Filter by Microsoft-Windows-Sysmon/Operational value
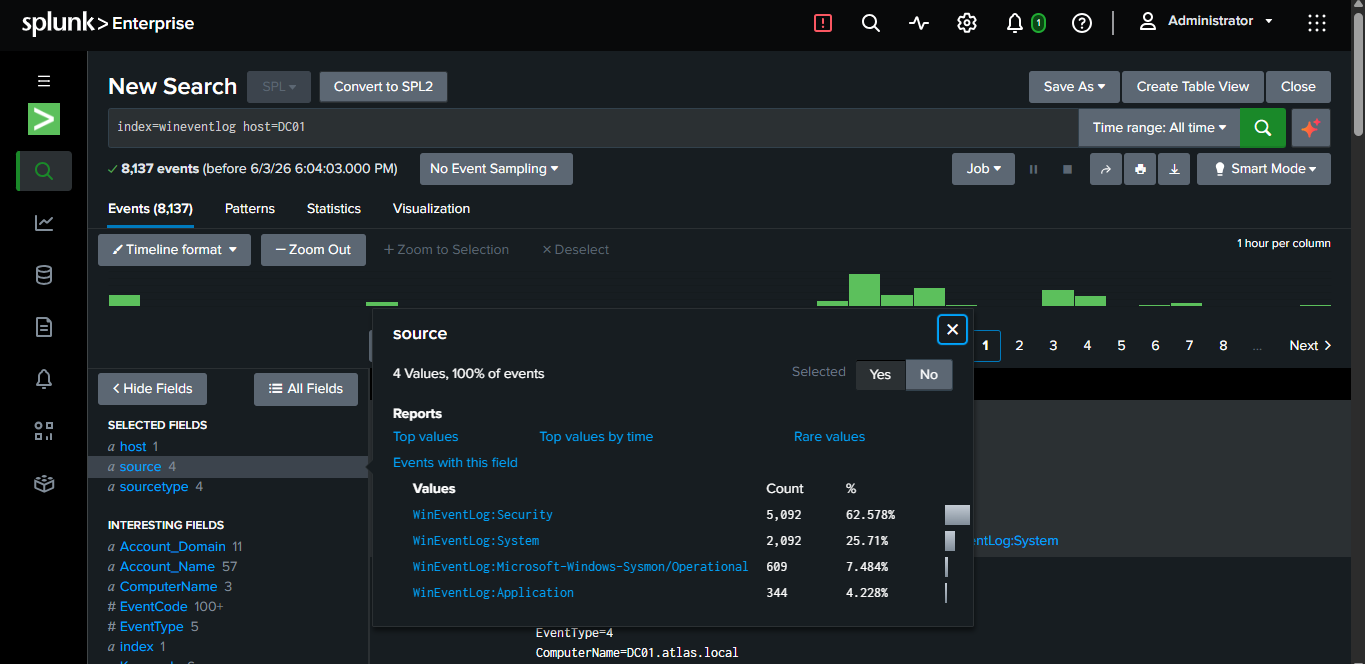 580,567
